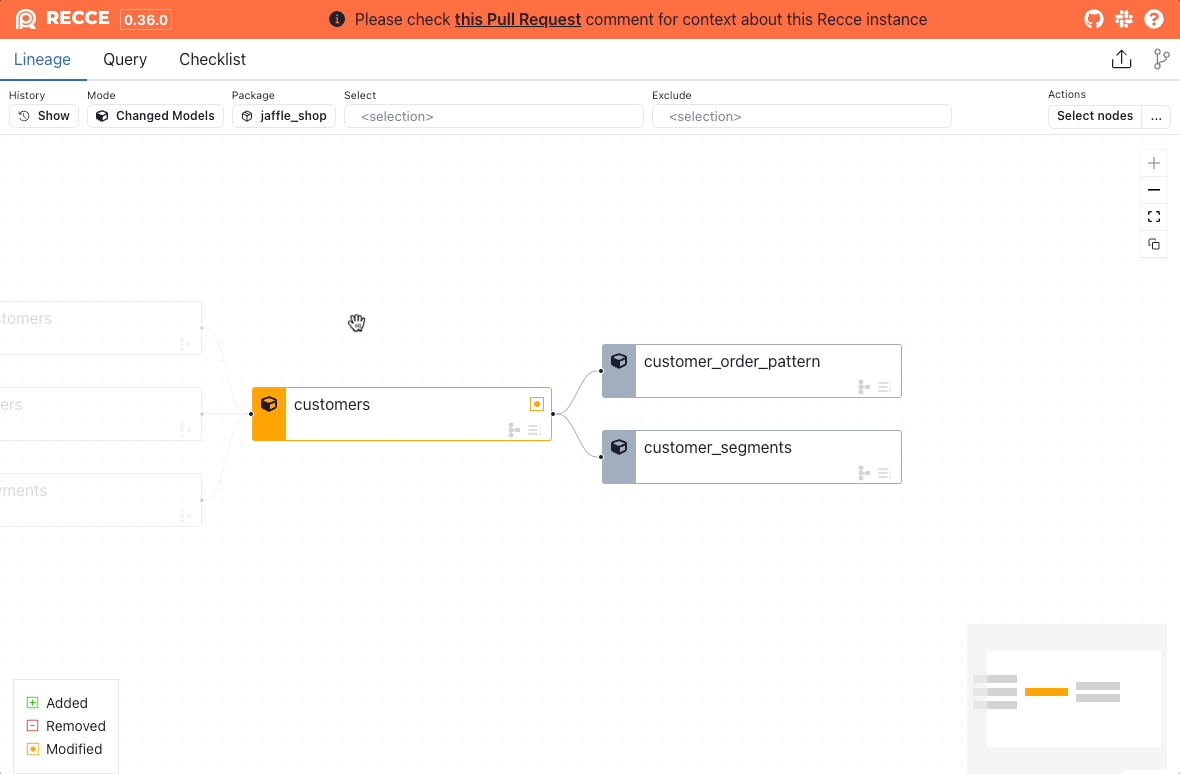Click the git branch info icon
This screenshot has width=1180, height=774.
click(x=1161, y=60)
